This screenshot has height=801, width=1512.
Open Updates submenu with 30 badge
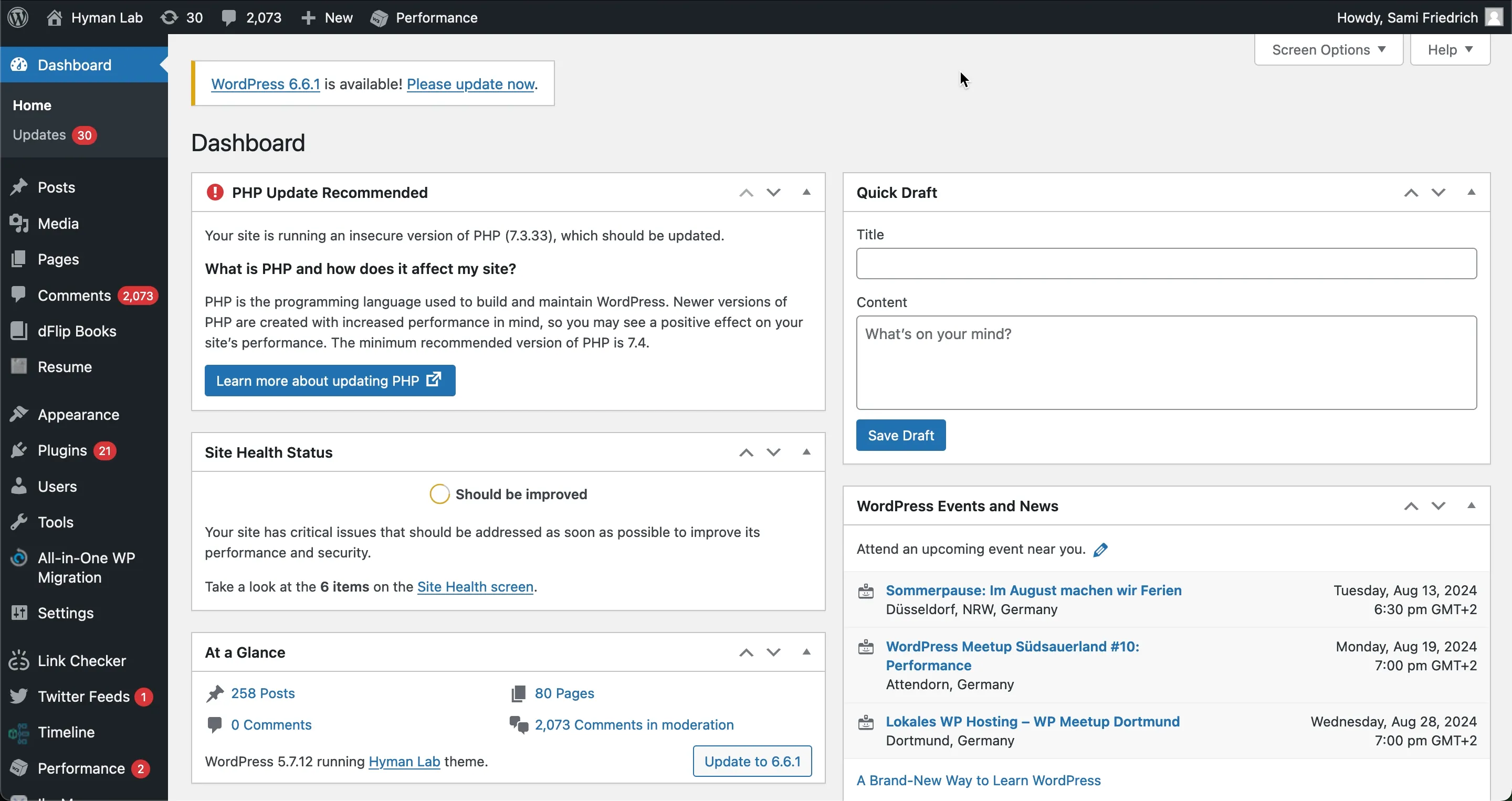pyautogui.click(x=54, y=134)
